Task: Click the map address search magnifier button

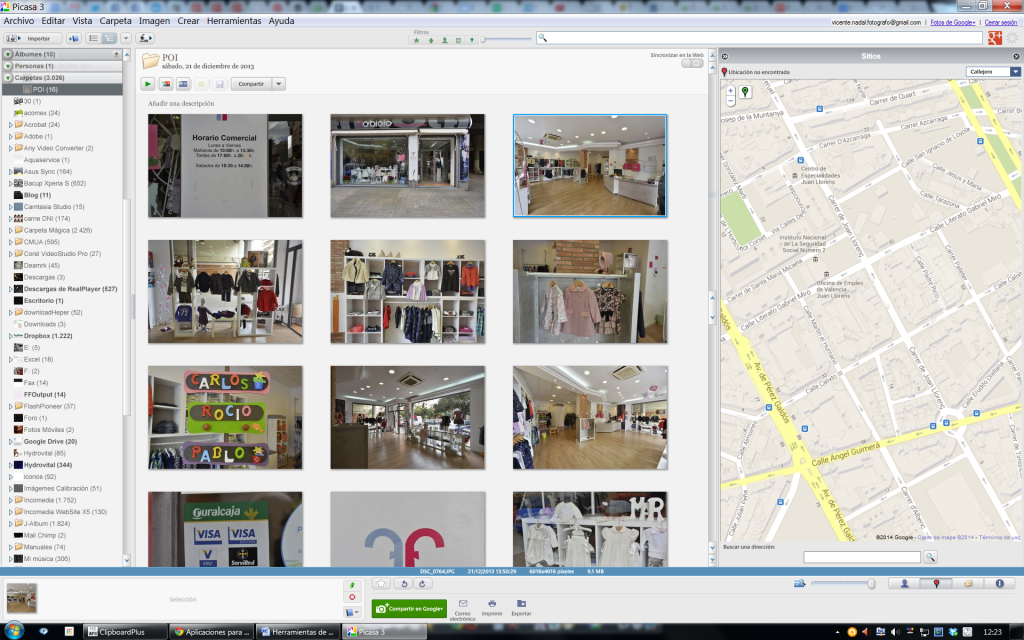Action: pyautogui.click(x=930, y=557)
